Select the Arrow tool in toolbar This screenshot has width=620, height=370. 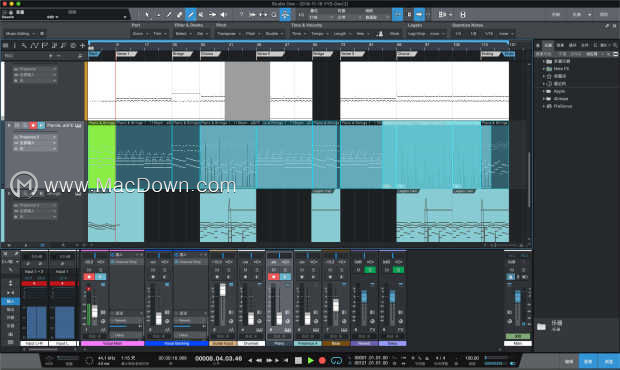148,15
